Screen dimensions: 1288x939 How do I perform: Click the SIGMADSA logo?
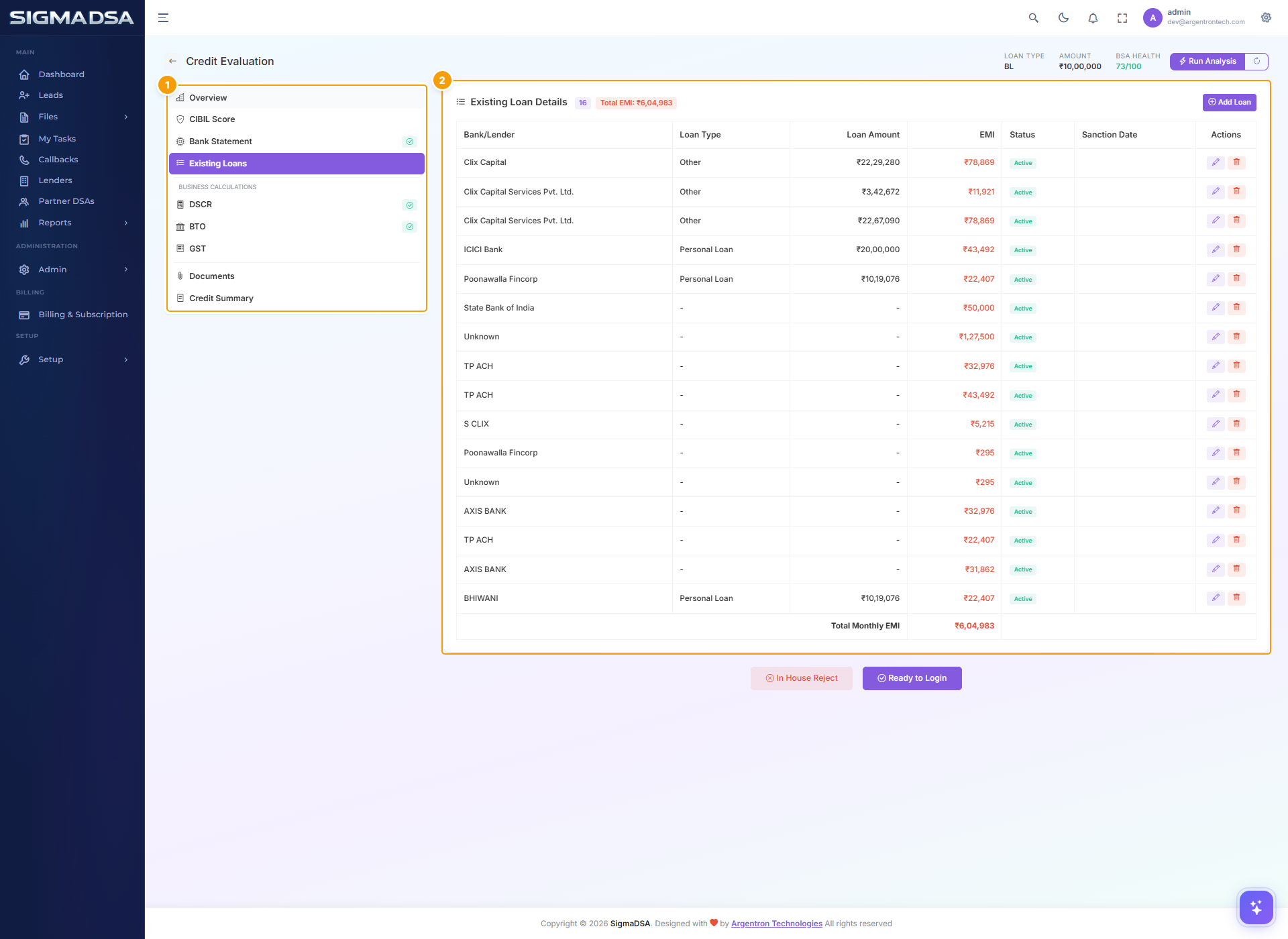(72, 18)
